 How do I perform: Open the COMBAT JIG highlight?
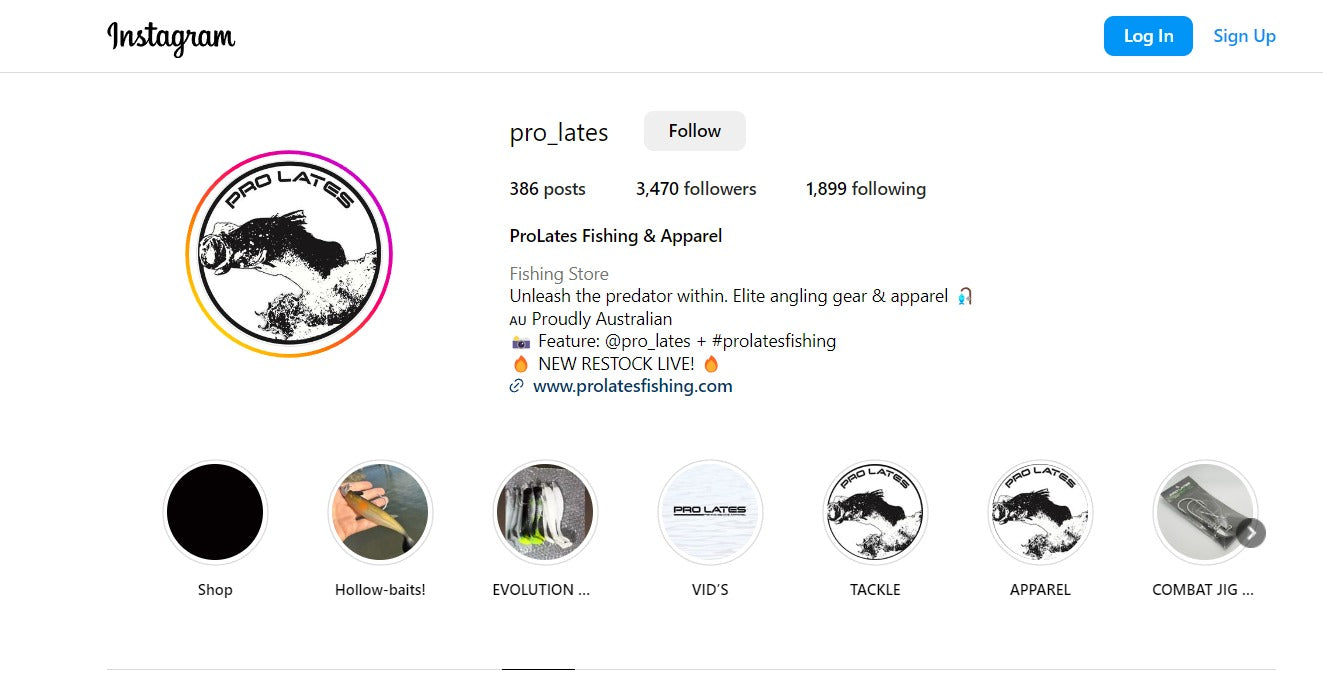[x=1205, y=513]
